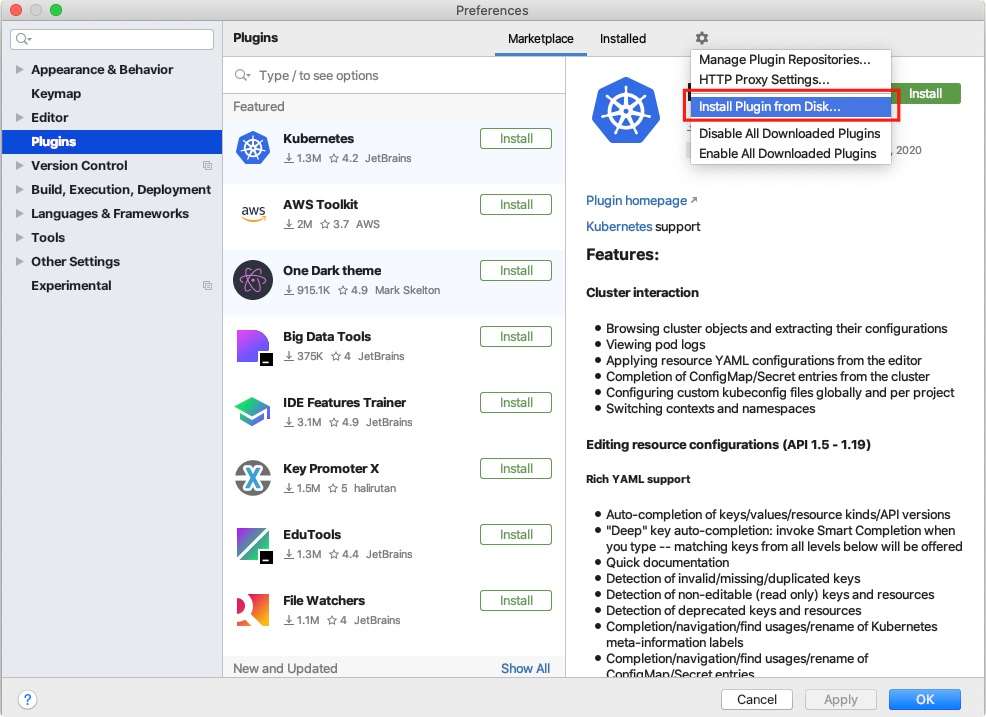Screen dimensions: 986x717
Task: Click the Cancel button
Action: click(756, 699)
